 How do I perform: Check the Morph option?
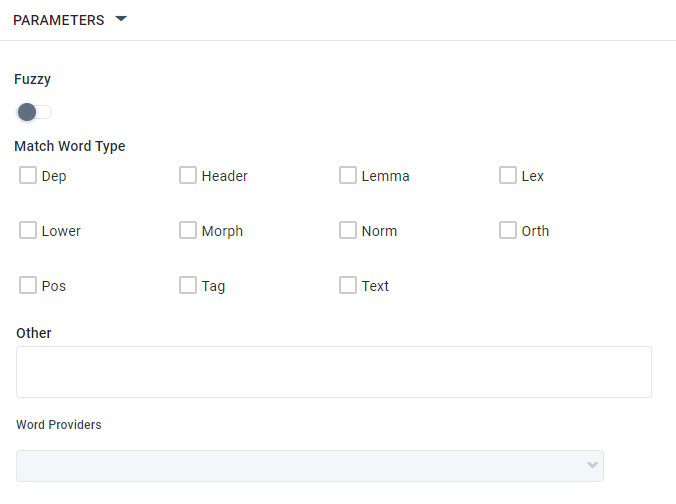click(x=188, y=231)
